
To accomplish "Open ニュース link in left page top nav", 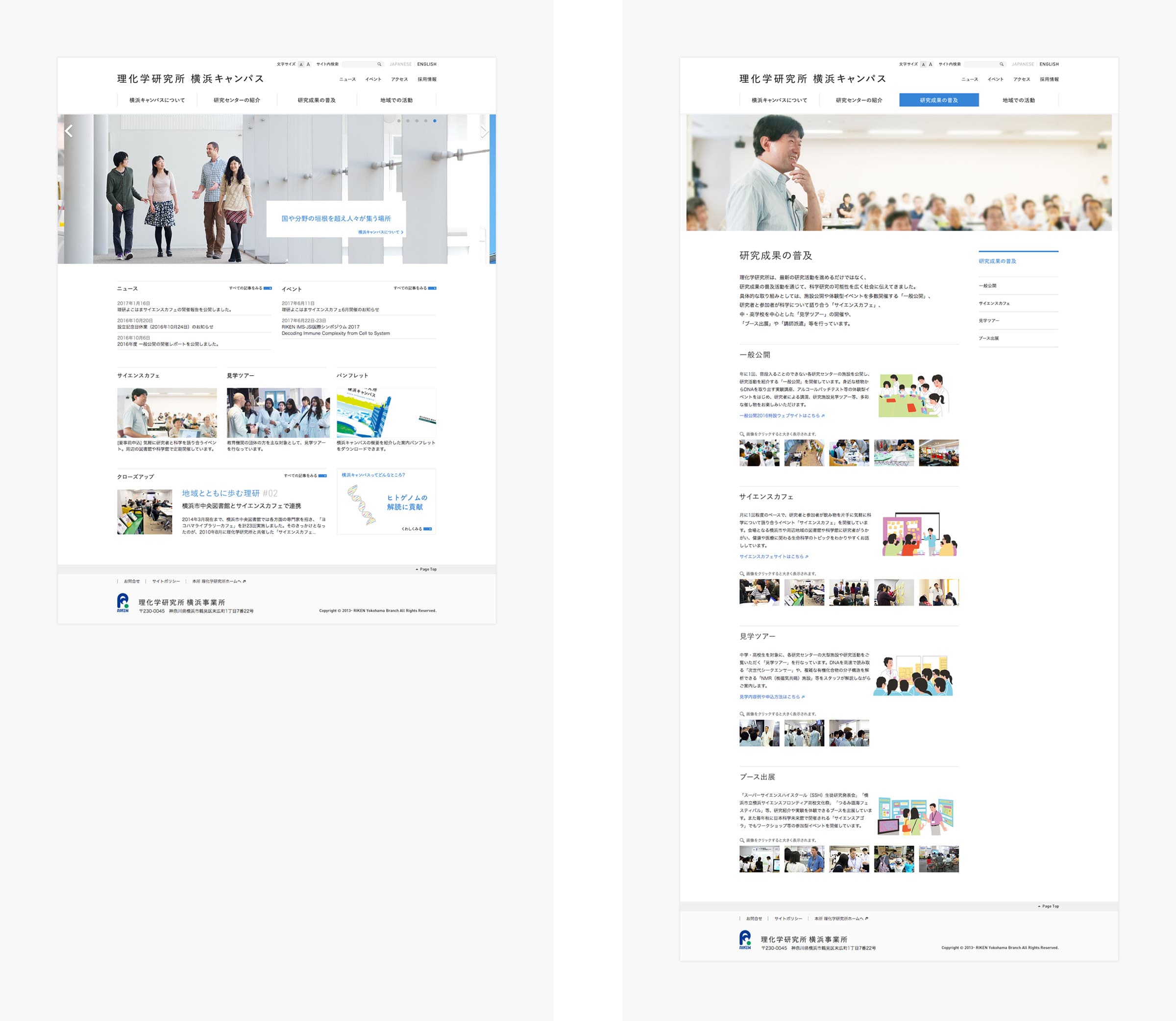I will pos(347,79).
